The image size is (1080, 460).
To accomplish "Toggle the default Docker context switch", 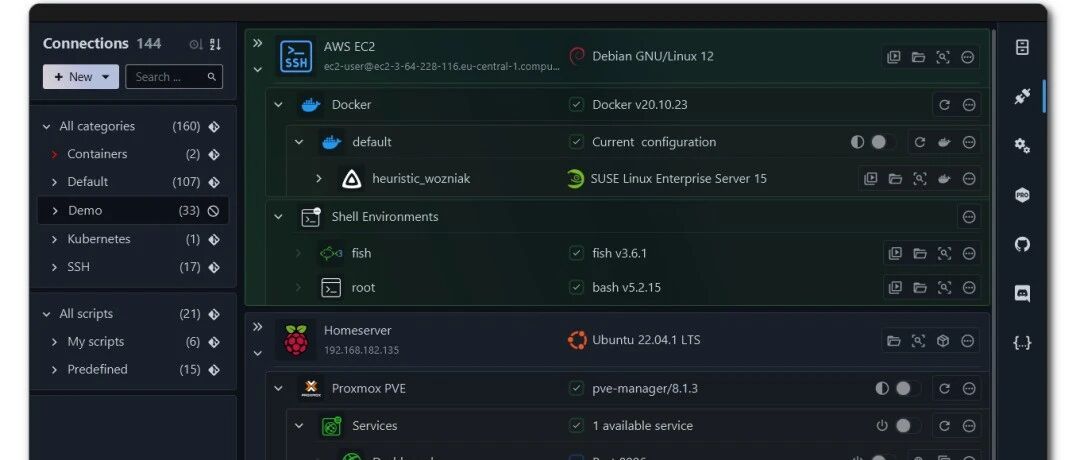I will click(x=881, y=143).
